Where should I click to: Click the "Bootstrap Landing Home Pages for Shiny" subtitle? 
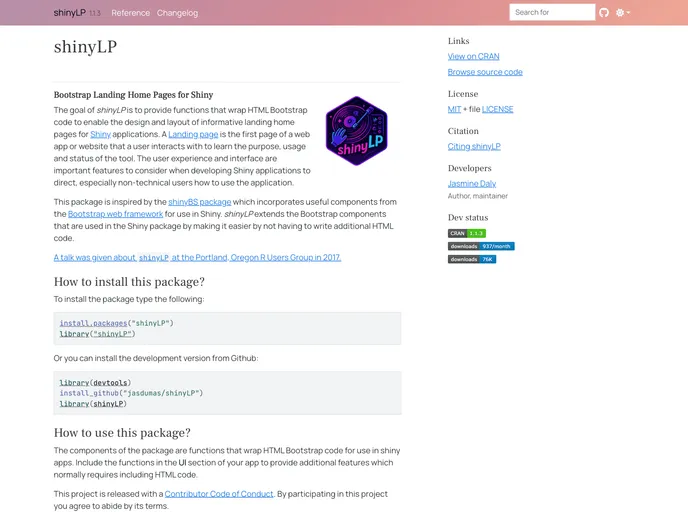coord(133,95)
